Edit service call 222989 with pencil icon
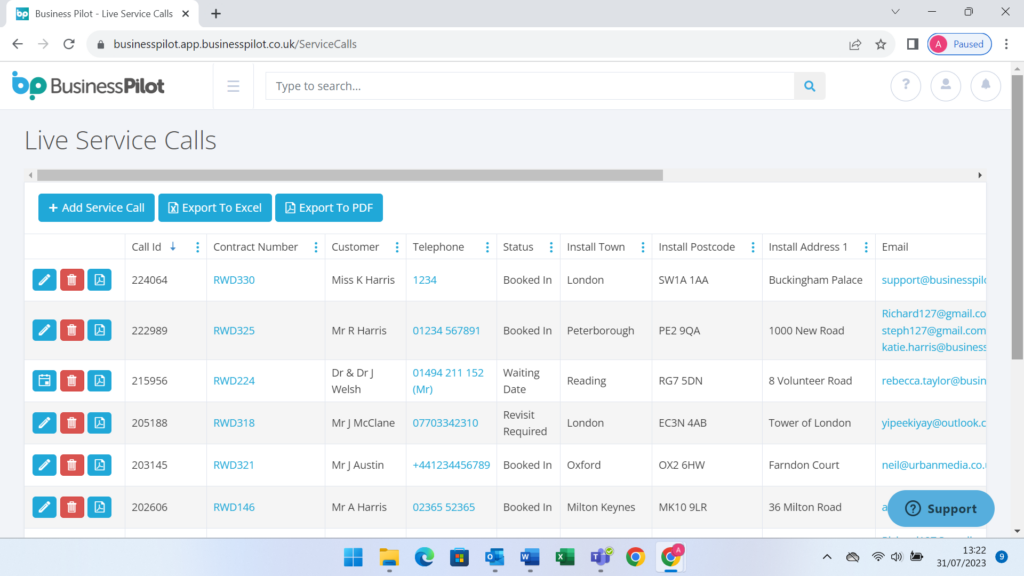This screenshot has height=576, width=1024. tap(44, 330)
